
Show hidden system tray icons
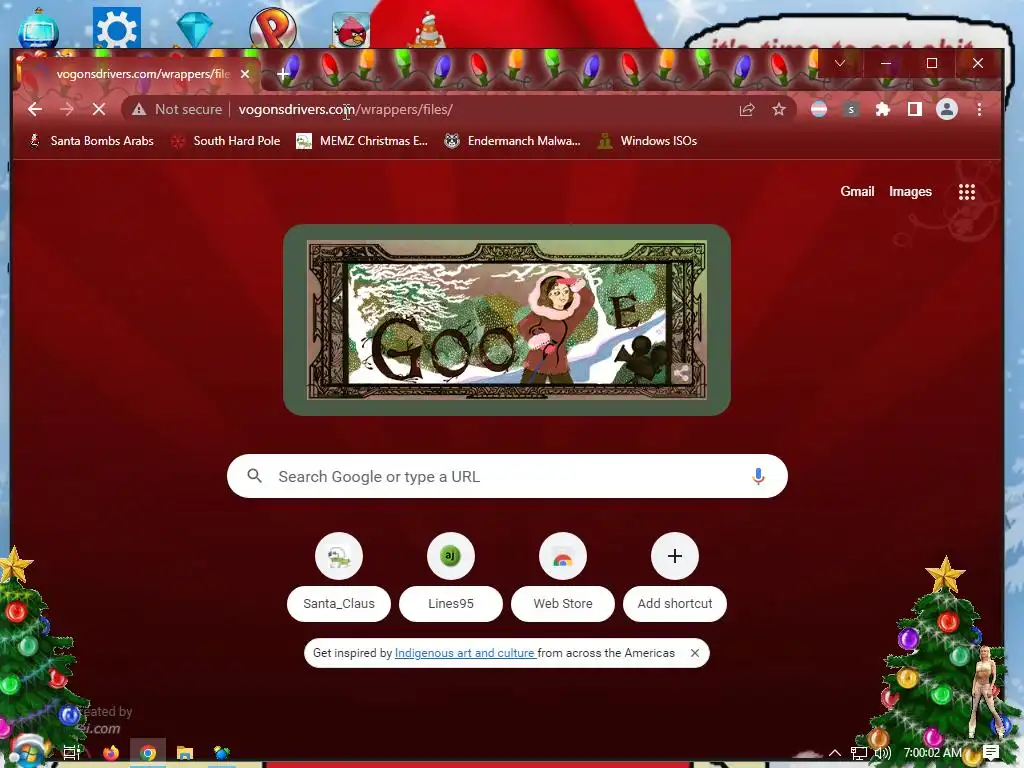[835, 753]
